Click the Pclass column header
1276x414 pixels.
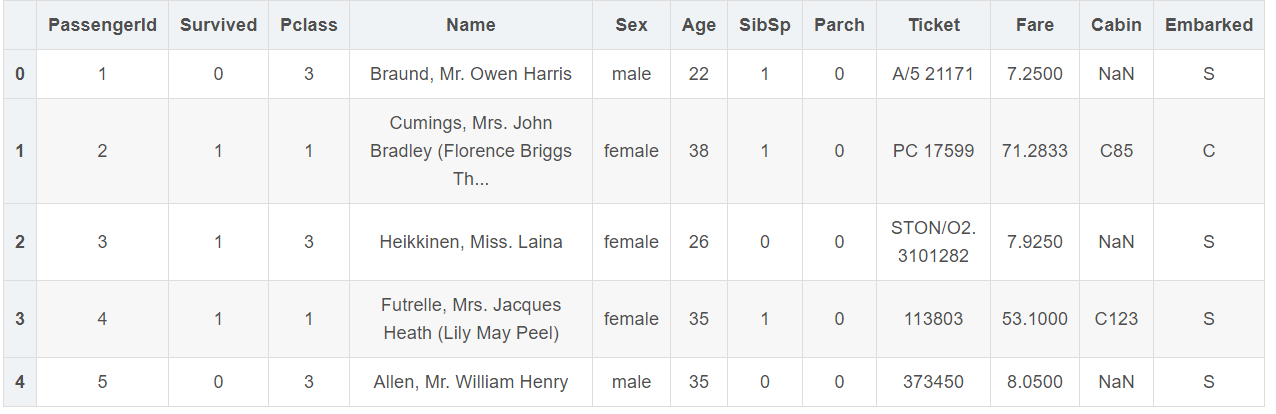click(x=308, y=26)
